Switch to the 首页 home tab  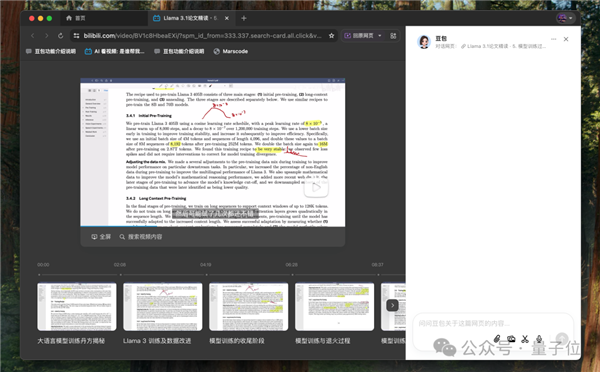[x=76, y=18]
